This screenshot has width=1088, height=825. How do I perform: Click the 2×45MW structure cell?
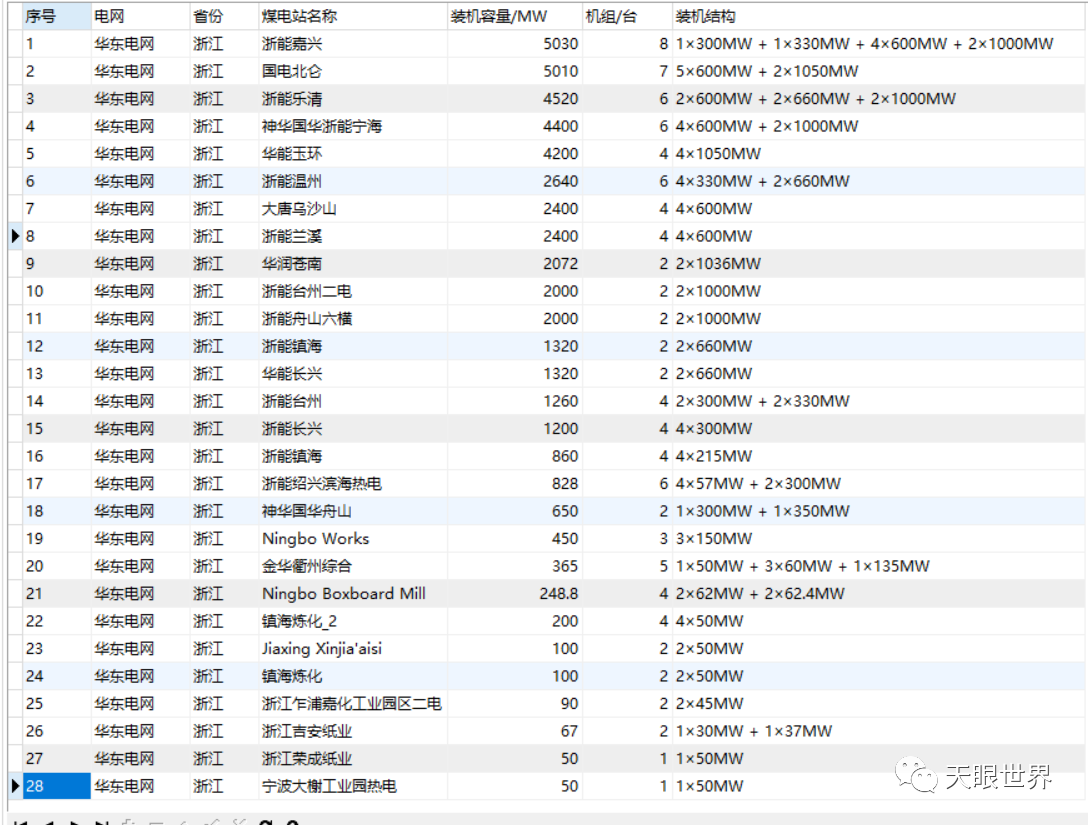[x=878, y=704]
